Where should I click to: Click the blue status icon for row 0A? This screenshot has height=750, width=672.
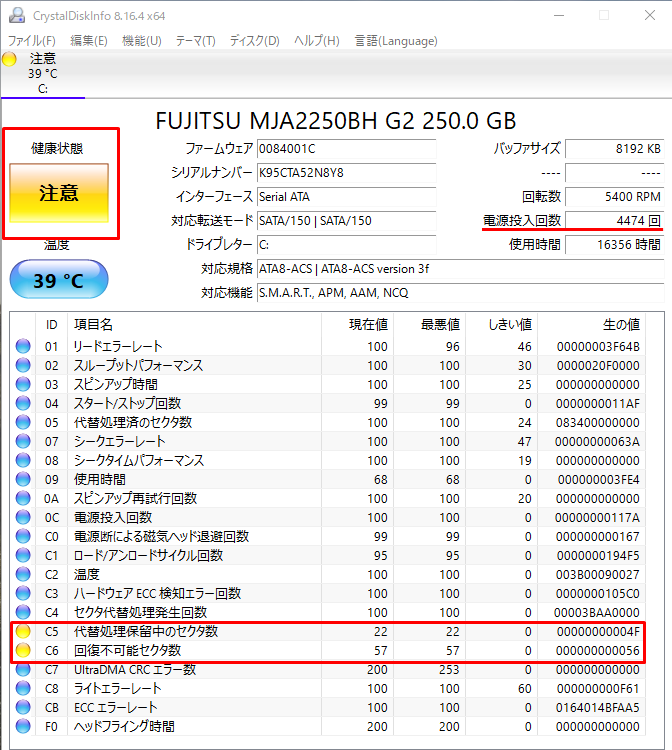click(23, 498)
